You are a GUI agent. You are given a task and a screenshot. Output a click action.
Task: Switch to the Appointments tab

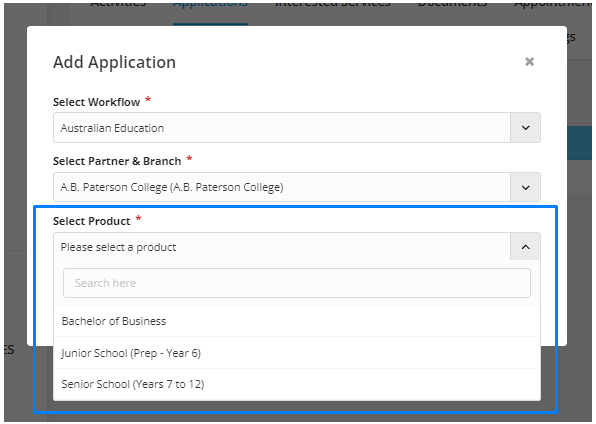[x=553, y=5]
